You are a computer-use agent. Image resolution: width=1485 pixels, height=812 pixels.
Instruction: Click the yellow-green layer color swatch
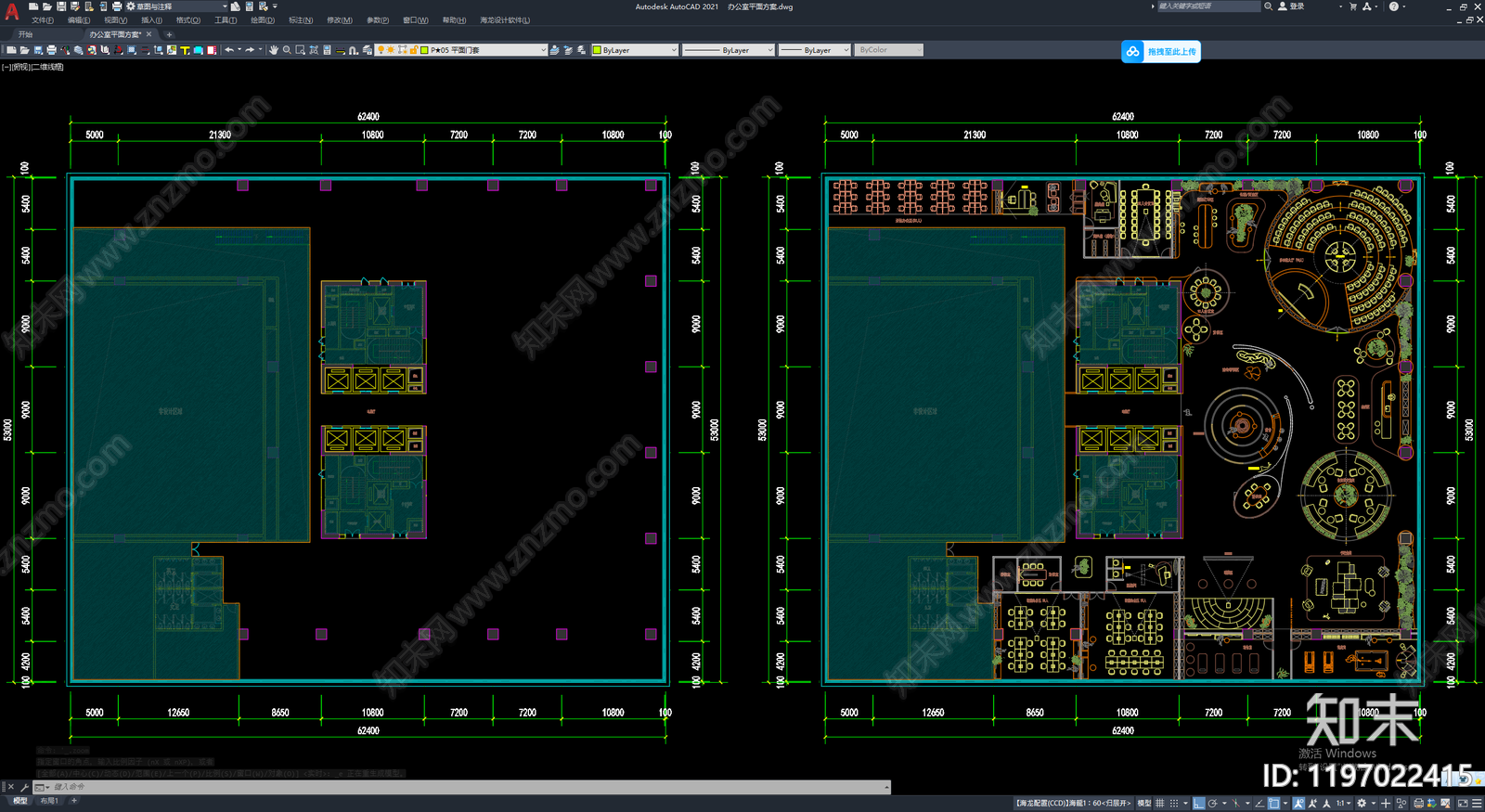pos(424,50)
